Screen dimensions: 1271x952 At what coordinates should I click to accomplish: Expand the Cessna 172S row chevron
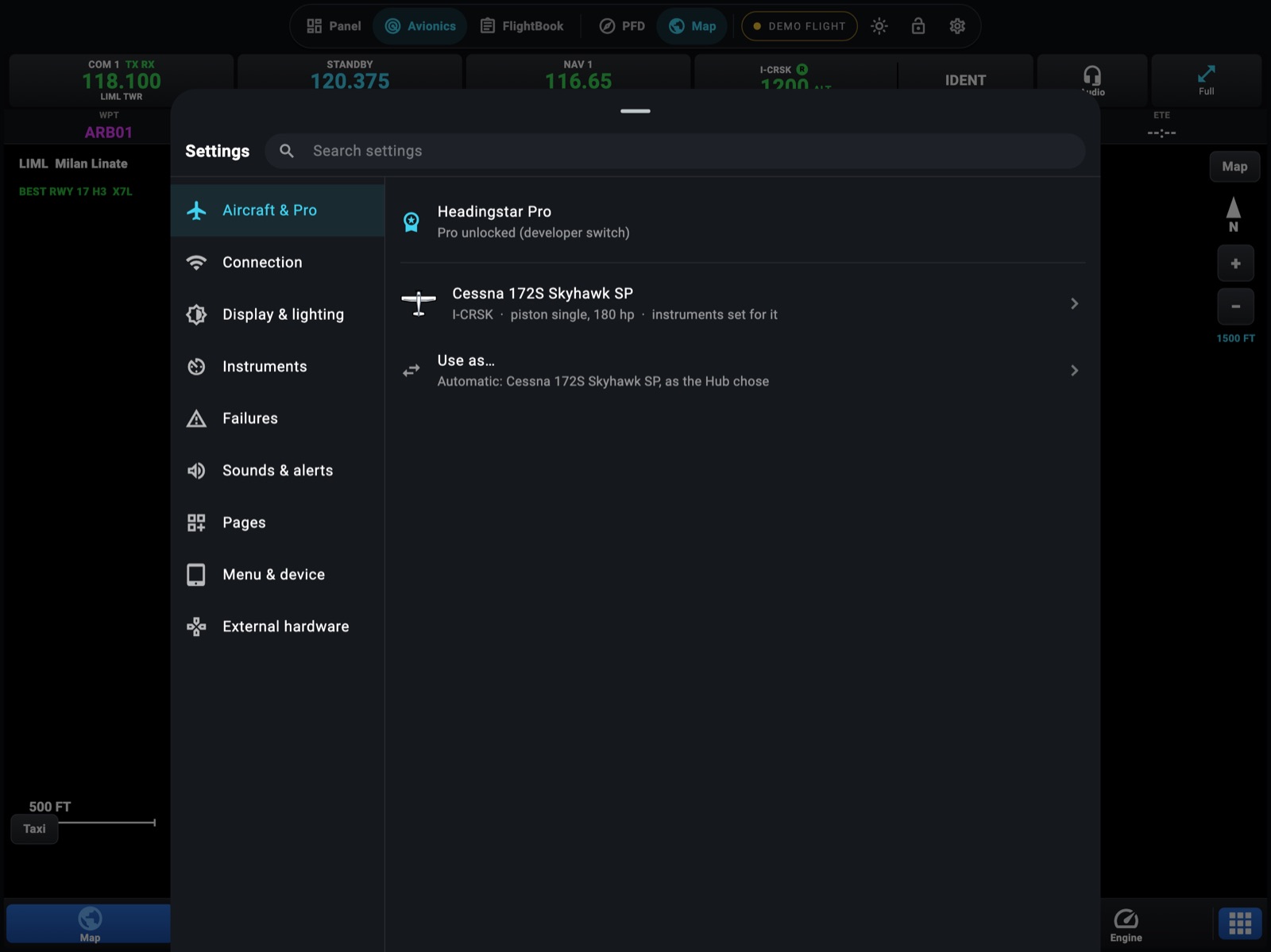[1074, 303]
